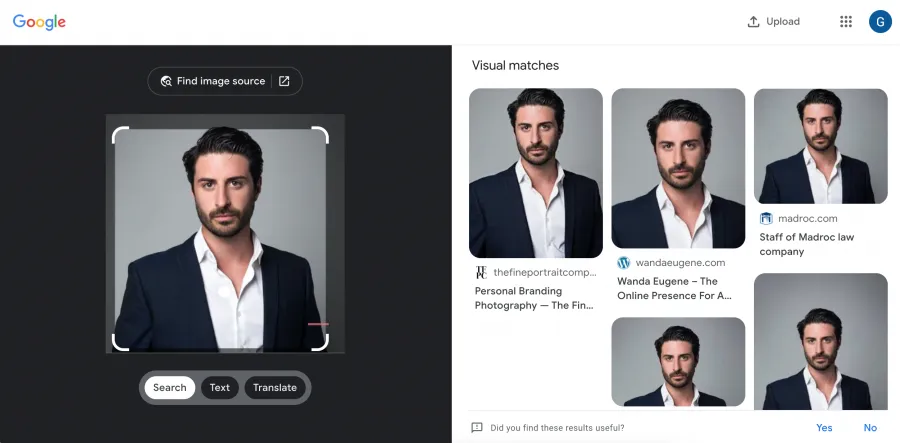Open image source in new tab icon
Image resolution: width=900 pixels, height=443 pixels.
[284, 81]
